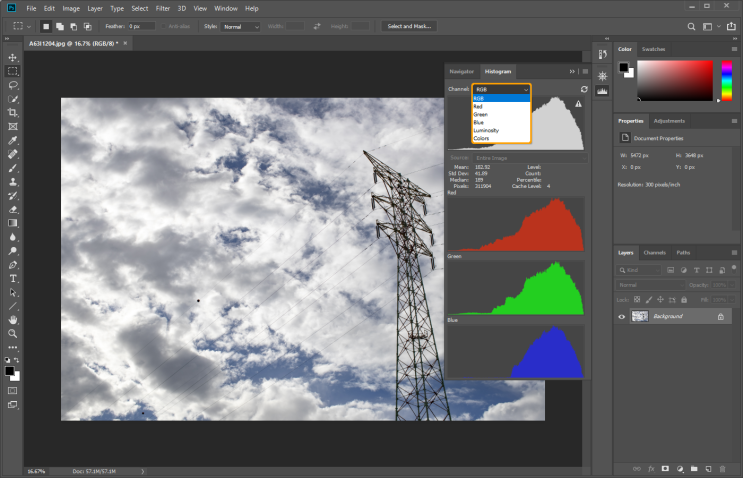Viewport: 743px width, 478px height.
Task: Select the Line tool
Action: tap(13, 306)
